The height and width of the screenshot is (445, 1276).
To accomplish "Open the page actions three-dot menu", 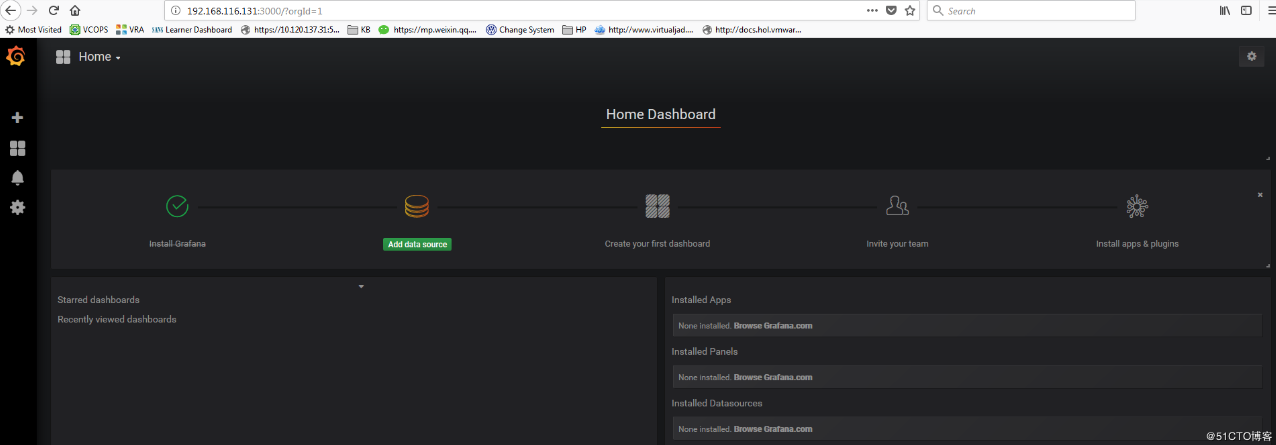I will click(873, 10).
